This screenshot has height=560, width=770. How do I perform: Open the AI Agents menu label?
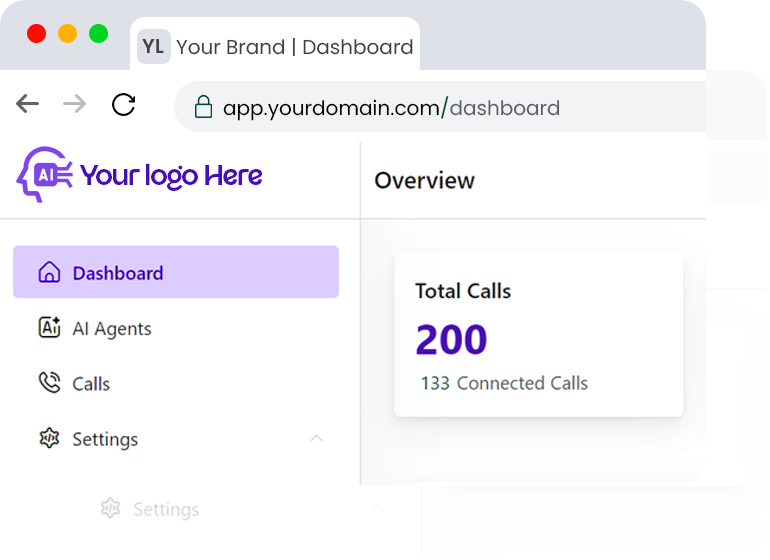pyautogui.click(x=112, y=329)
